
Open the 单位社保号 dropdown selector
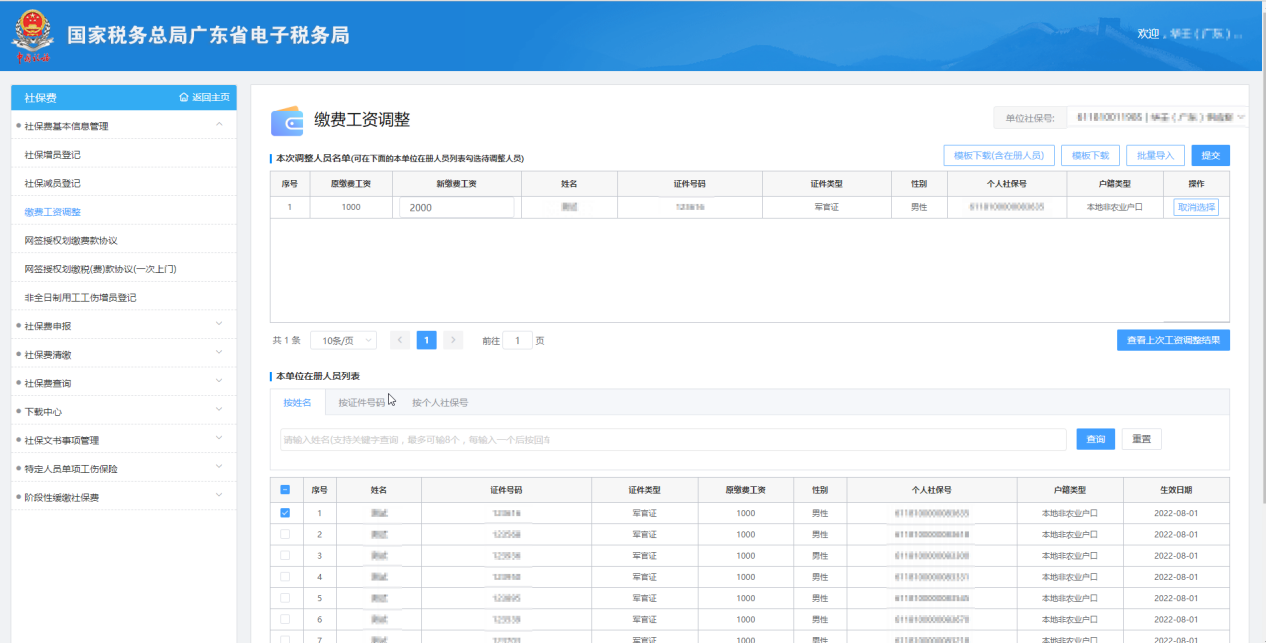1157,118
